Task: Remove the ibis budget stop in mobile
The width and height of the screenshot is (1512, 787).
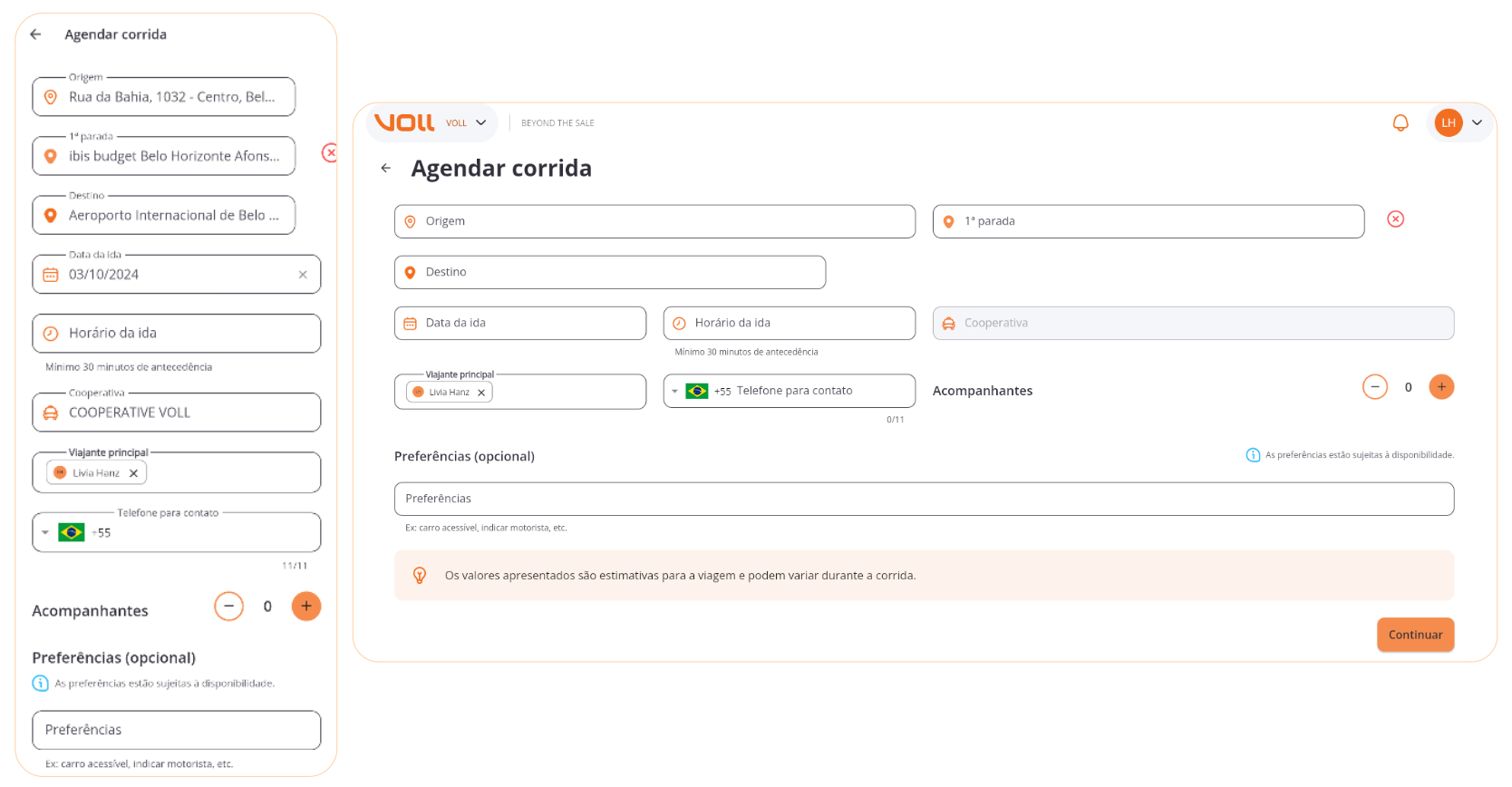Action: click(330, 153)
